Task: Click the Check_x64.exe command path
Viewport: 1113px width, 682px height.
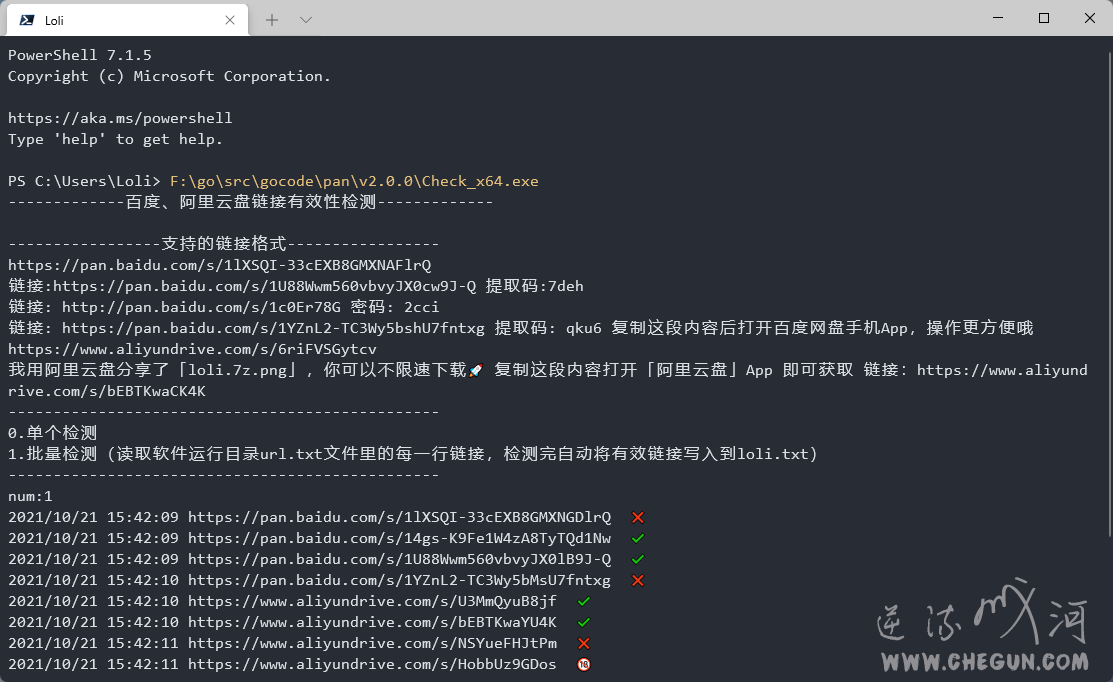Action: point(354,181)
